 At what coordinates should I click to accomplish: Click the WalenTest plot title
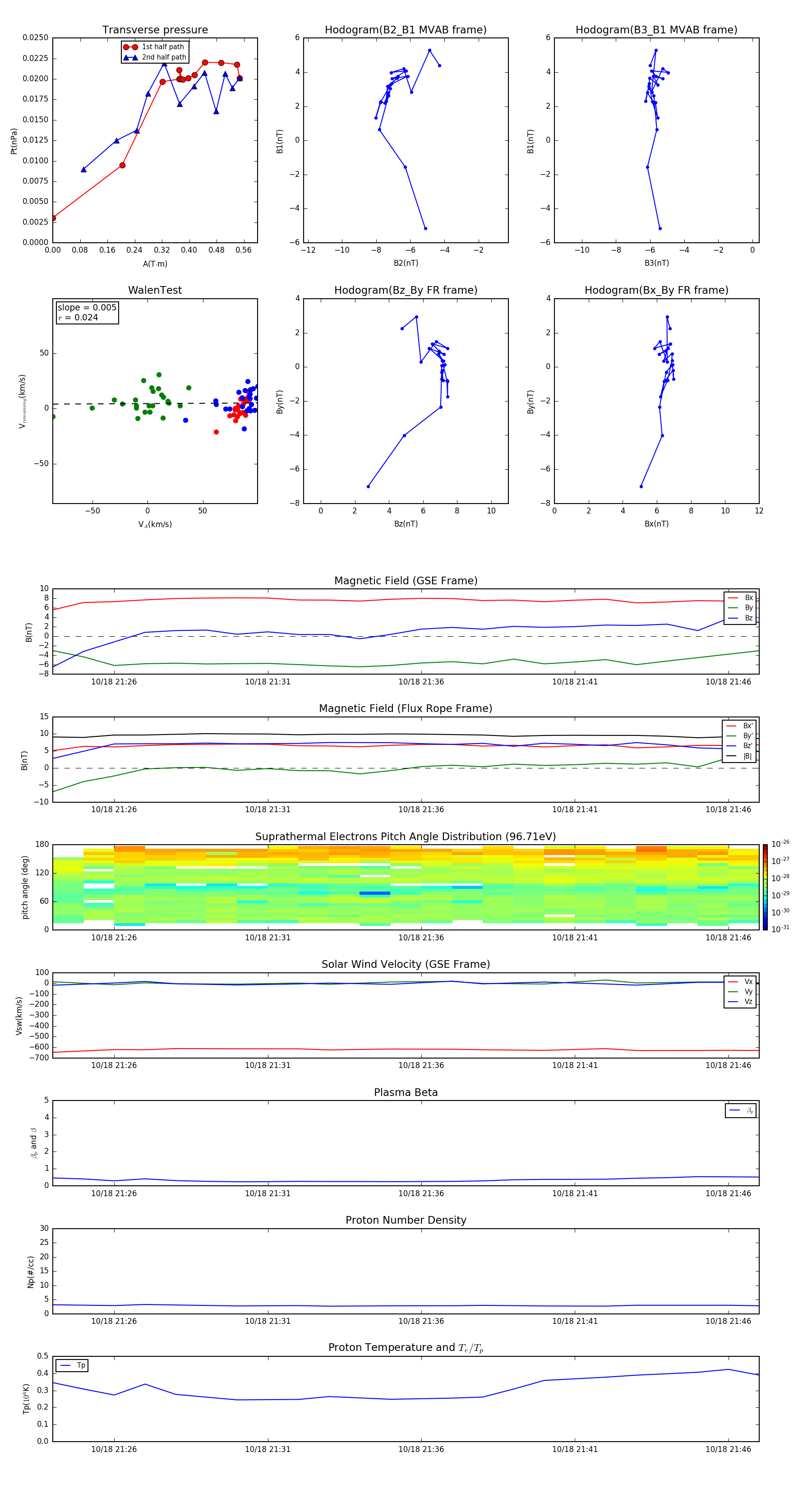155,290
